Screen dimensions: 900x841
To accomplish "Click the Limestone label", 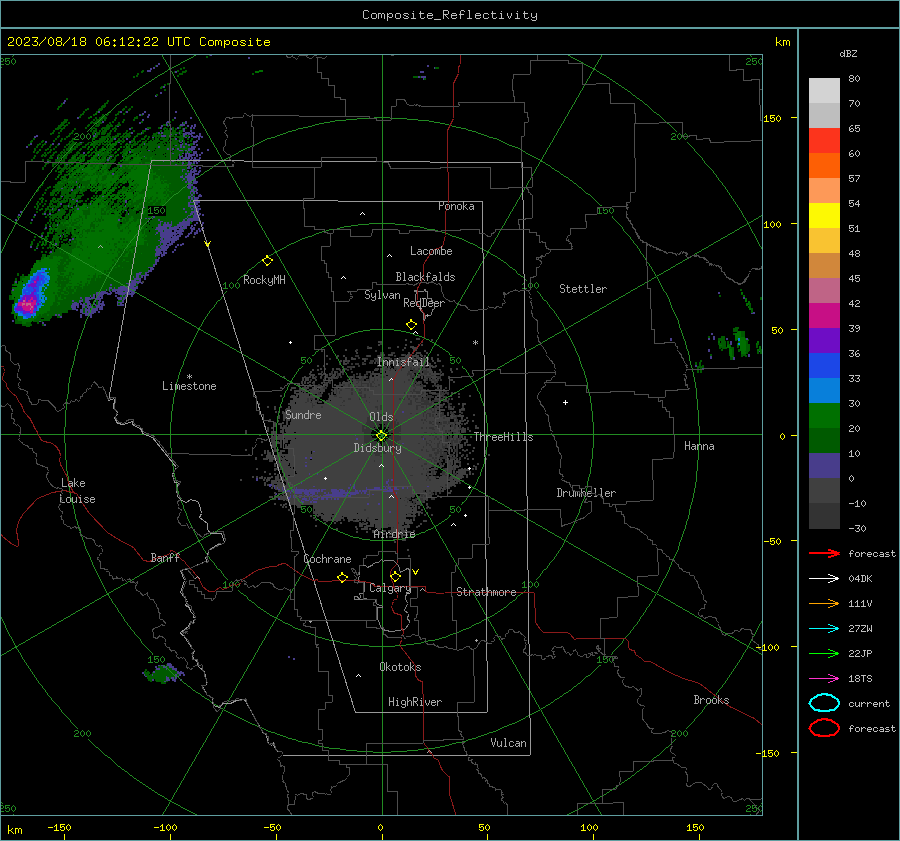I will coord(189,386).
